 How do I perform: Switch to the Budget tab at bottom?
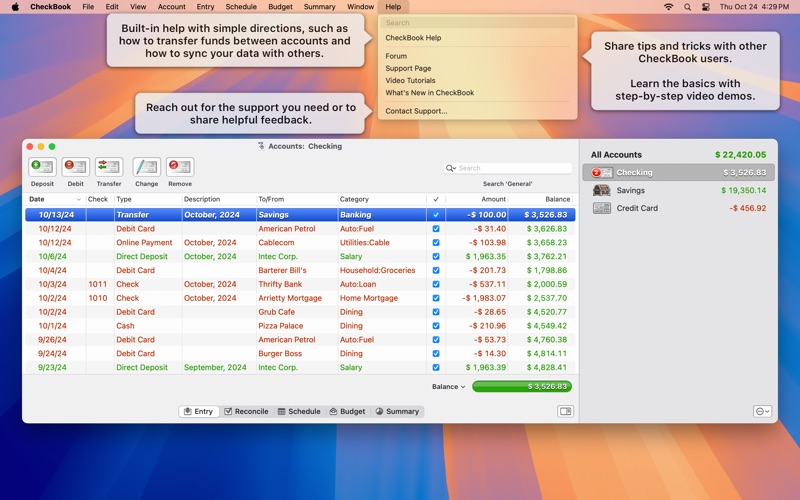pos(347,411)
